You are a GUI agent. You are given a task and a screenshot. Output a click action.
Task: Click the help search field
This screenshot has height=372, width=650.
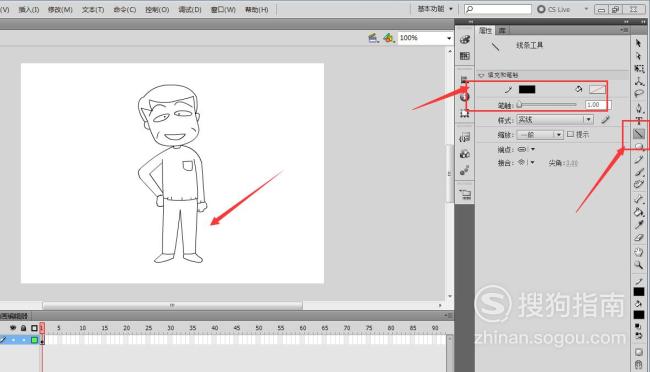click(498, 9)
